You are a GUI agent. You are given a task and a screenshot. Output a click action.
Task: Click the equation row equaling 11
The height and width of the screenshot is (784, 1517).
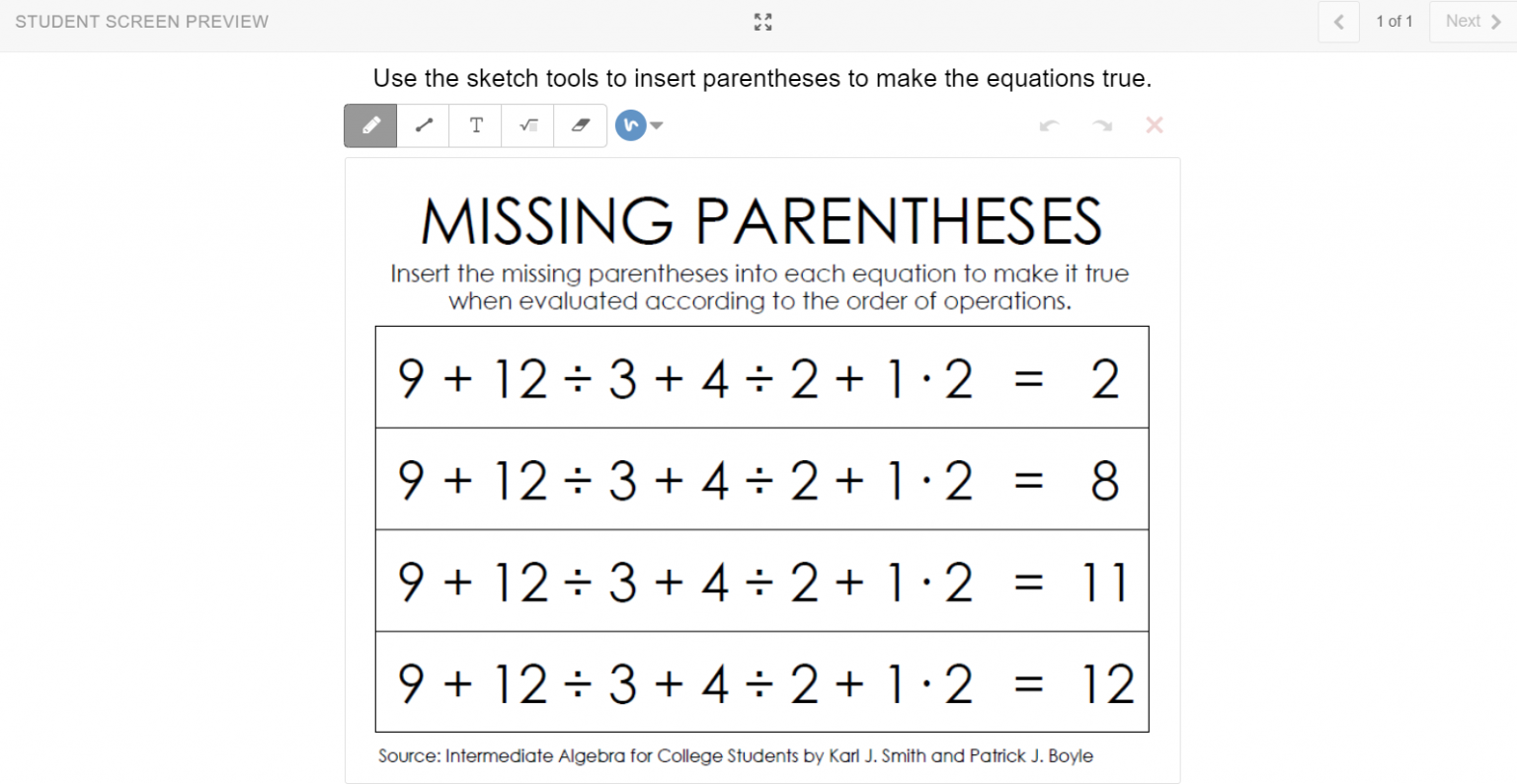coord(761,582)
